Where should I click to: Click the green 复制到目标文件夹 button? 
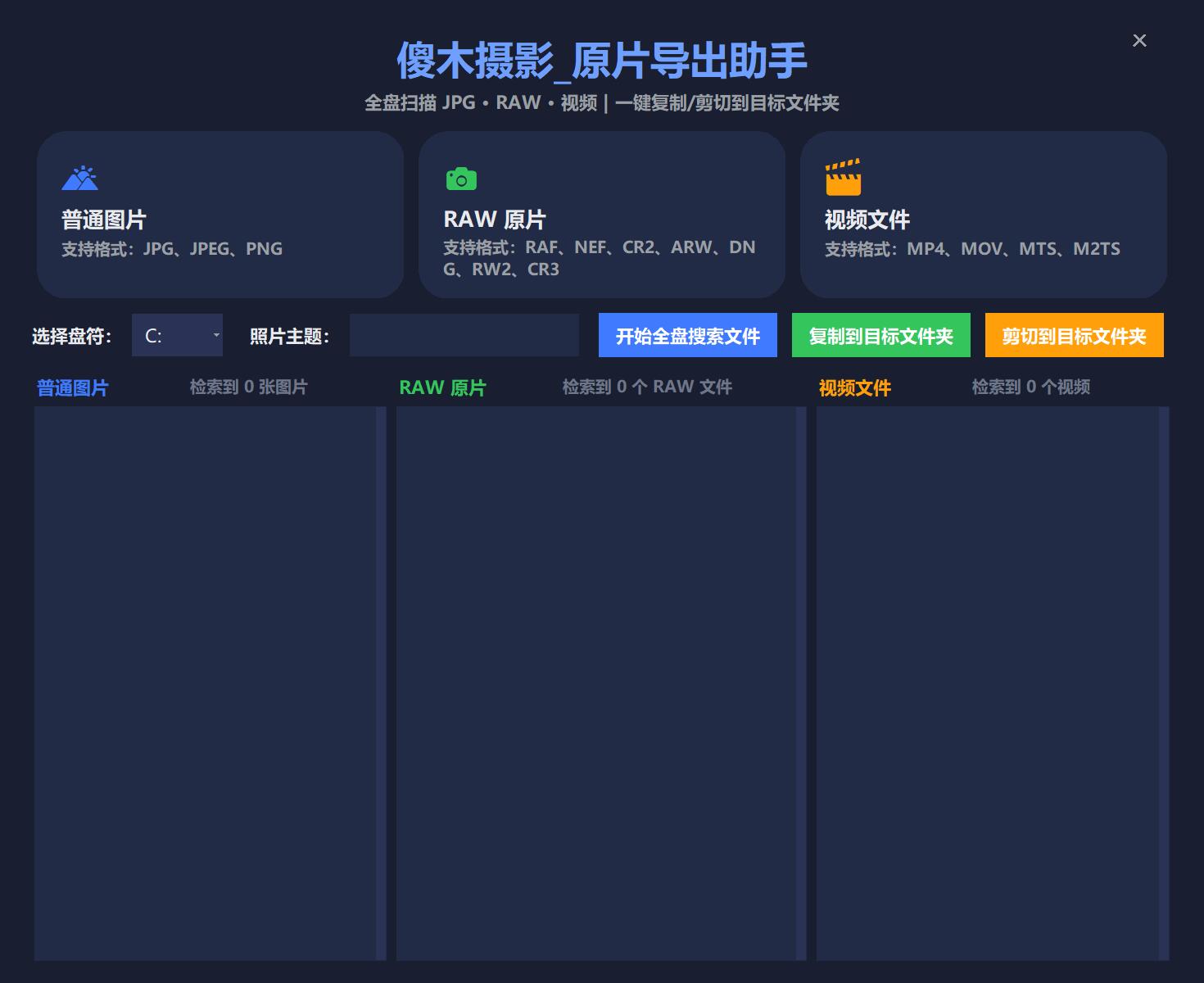tap(880, 335)
